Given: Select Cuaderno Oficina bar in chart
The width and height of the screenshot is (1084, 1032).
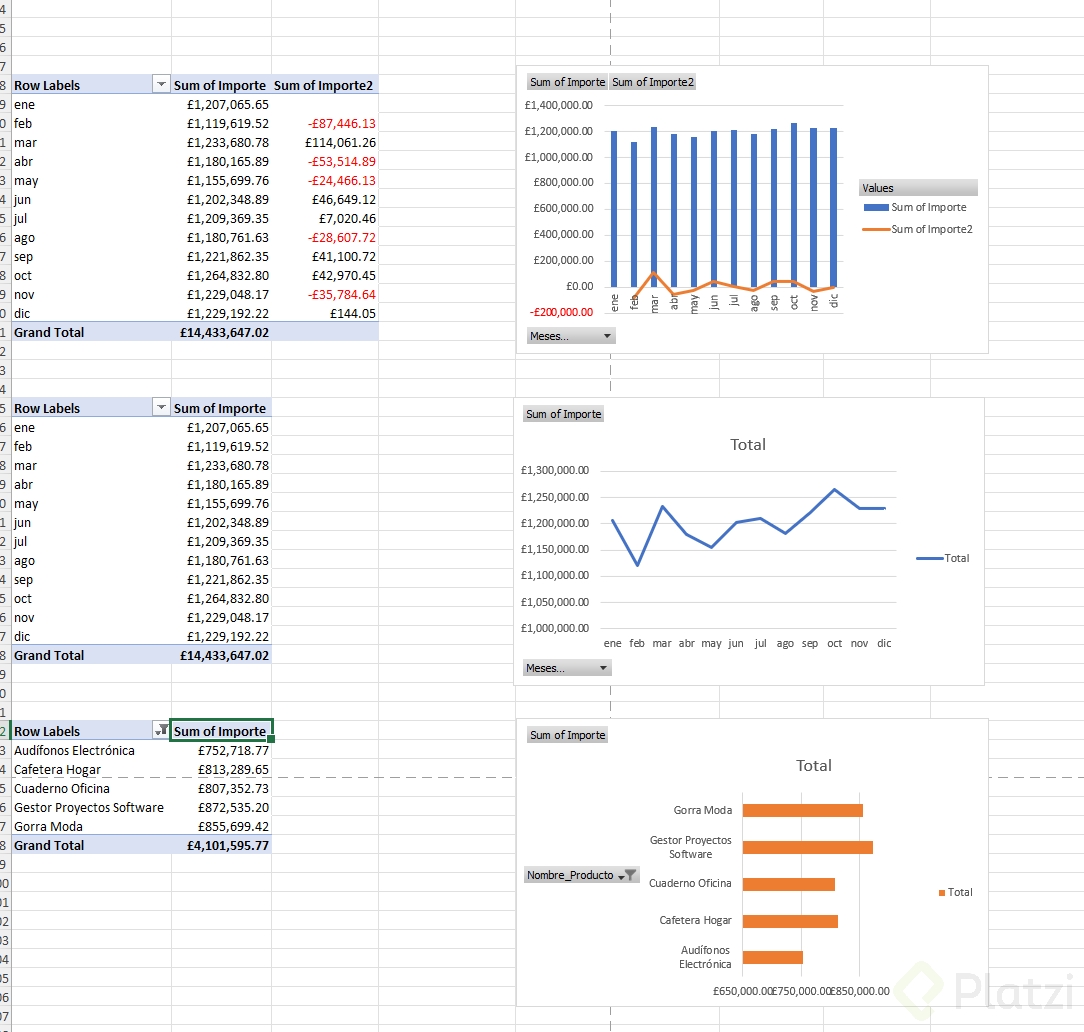Looking at the screenshot, I should [789, 884].
